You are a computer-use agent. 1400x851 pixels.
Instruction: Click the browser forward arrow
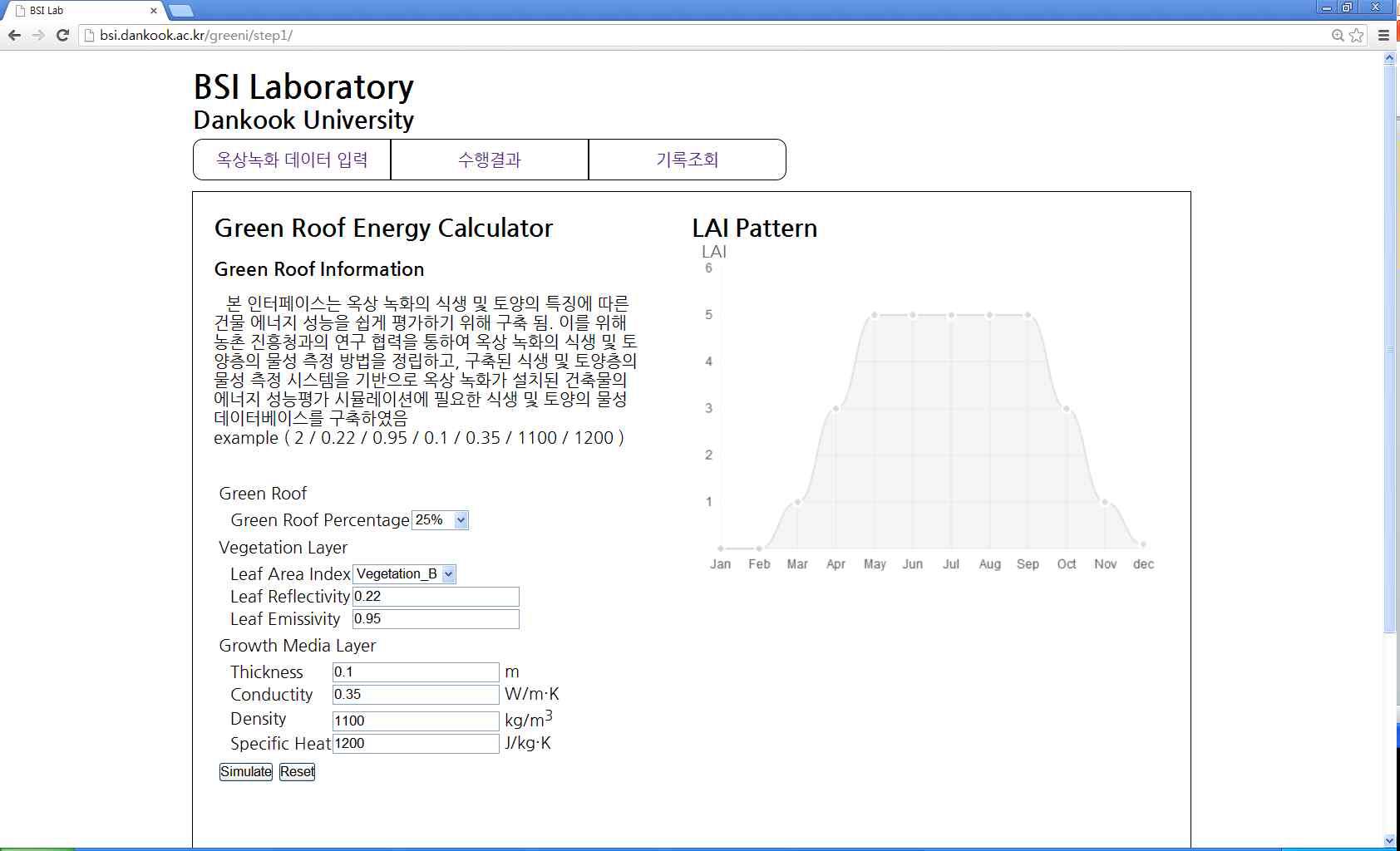coord(38,35)
